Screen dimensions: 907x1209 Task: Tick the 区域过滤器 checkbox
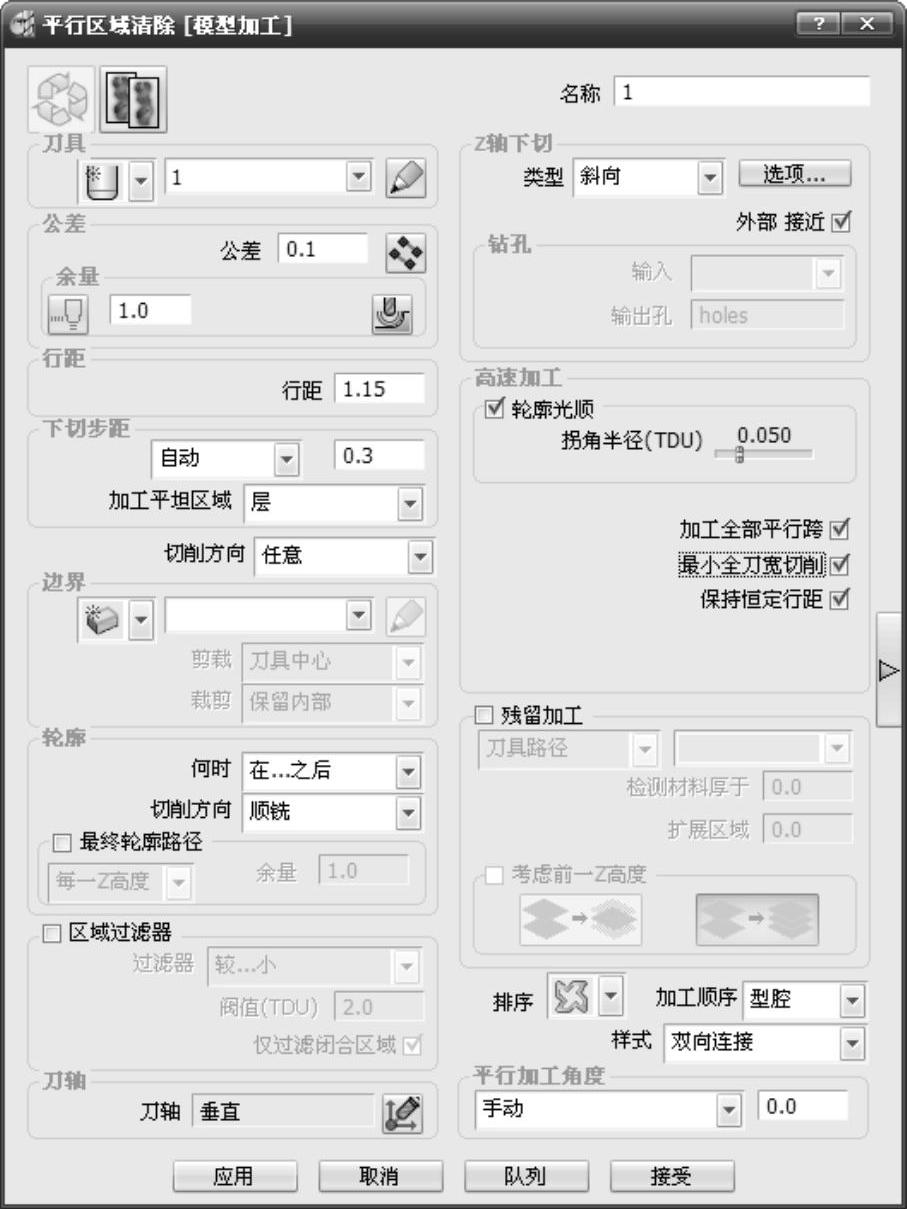56,934
